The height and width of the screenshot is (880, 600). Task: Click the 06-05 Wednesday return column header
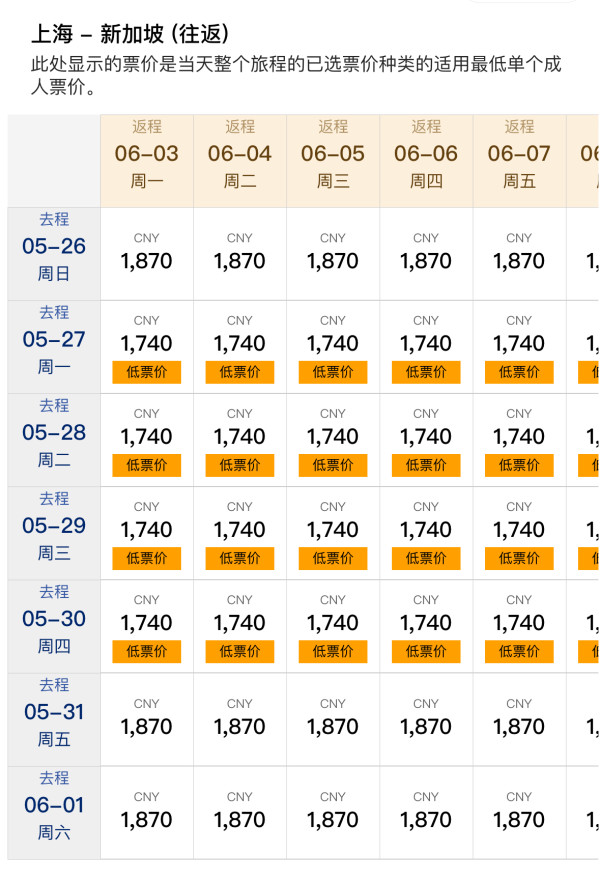333,161
